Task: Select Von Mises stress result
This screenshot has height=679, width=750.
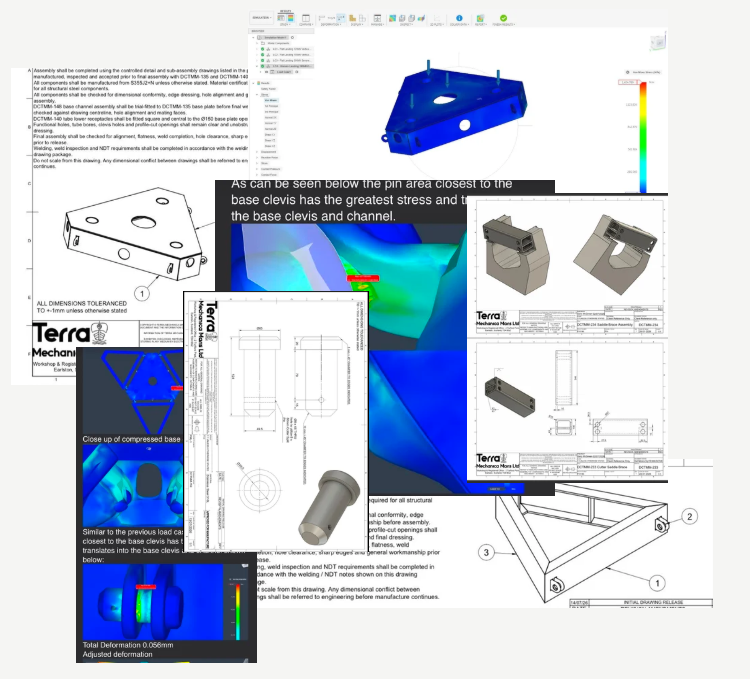Action: pos(271,100)
